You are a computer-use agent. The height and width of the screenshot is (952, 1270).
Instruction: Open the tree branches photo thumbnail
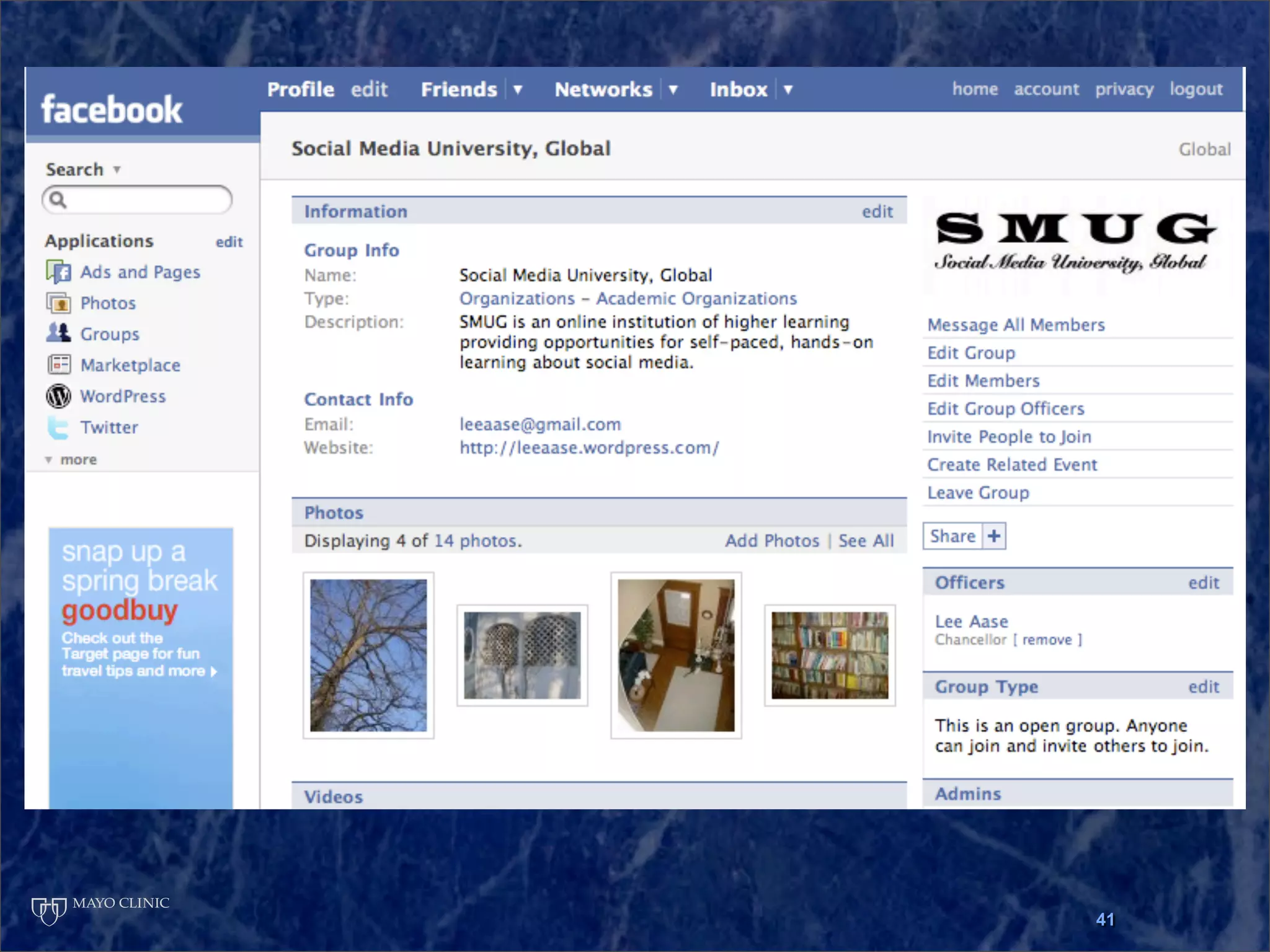pos(368,655)
